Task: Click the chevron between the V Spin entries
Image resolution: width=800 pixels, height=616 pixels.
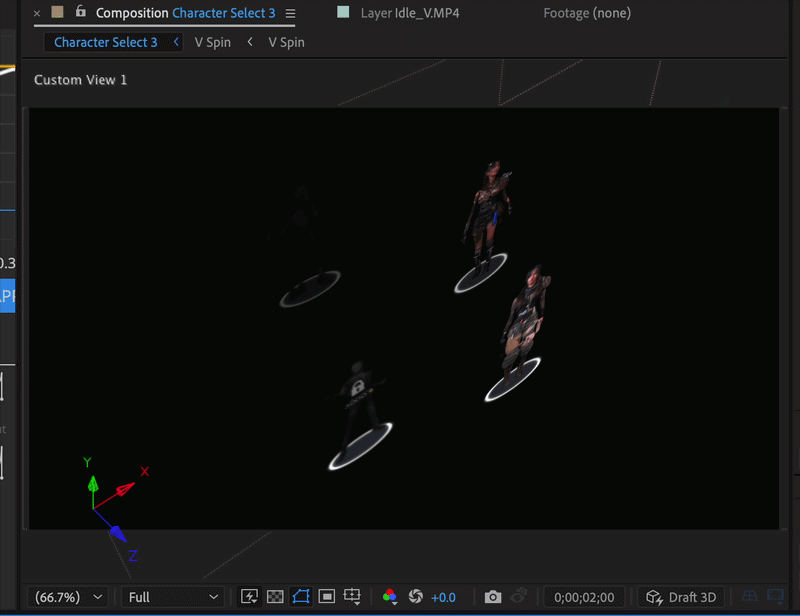Action: [x=250, y=42]
